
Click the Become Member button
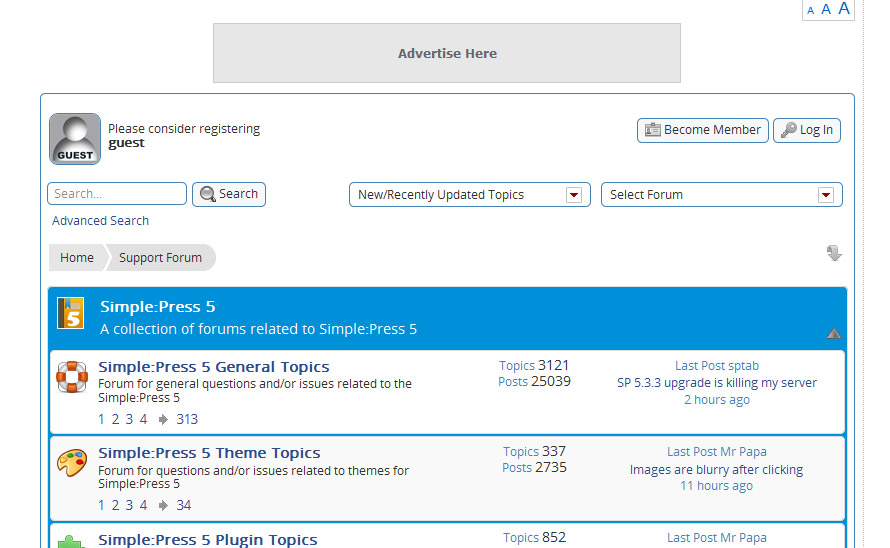703,130
